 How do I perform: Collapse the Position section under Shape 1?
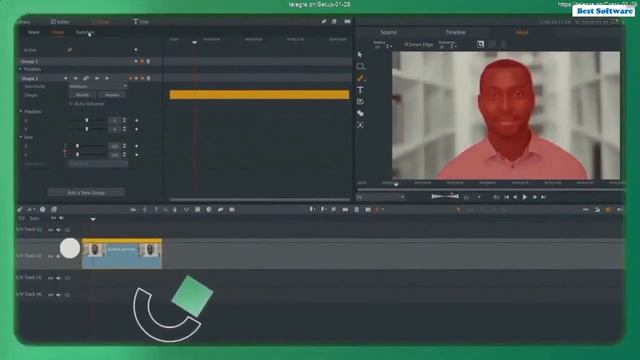pyautogui.click(x=21, y=111)
